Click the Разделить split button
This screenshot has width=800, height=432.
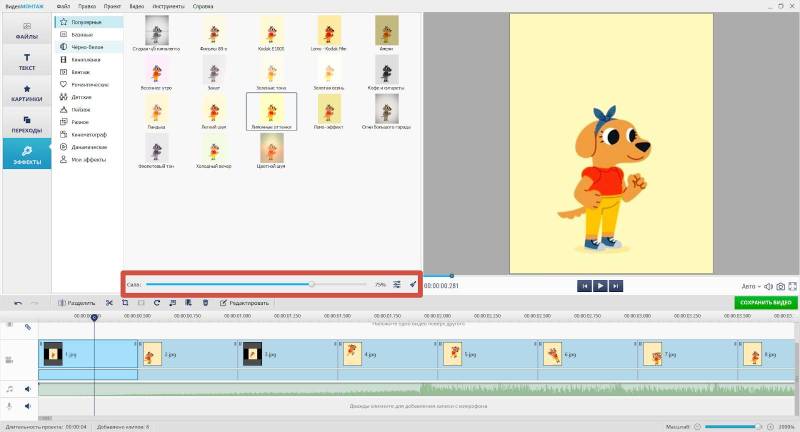pos(77,303)
